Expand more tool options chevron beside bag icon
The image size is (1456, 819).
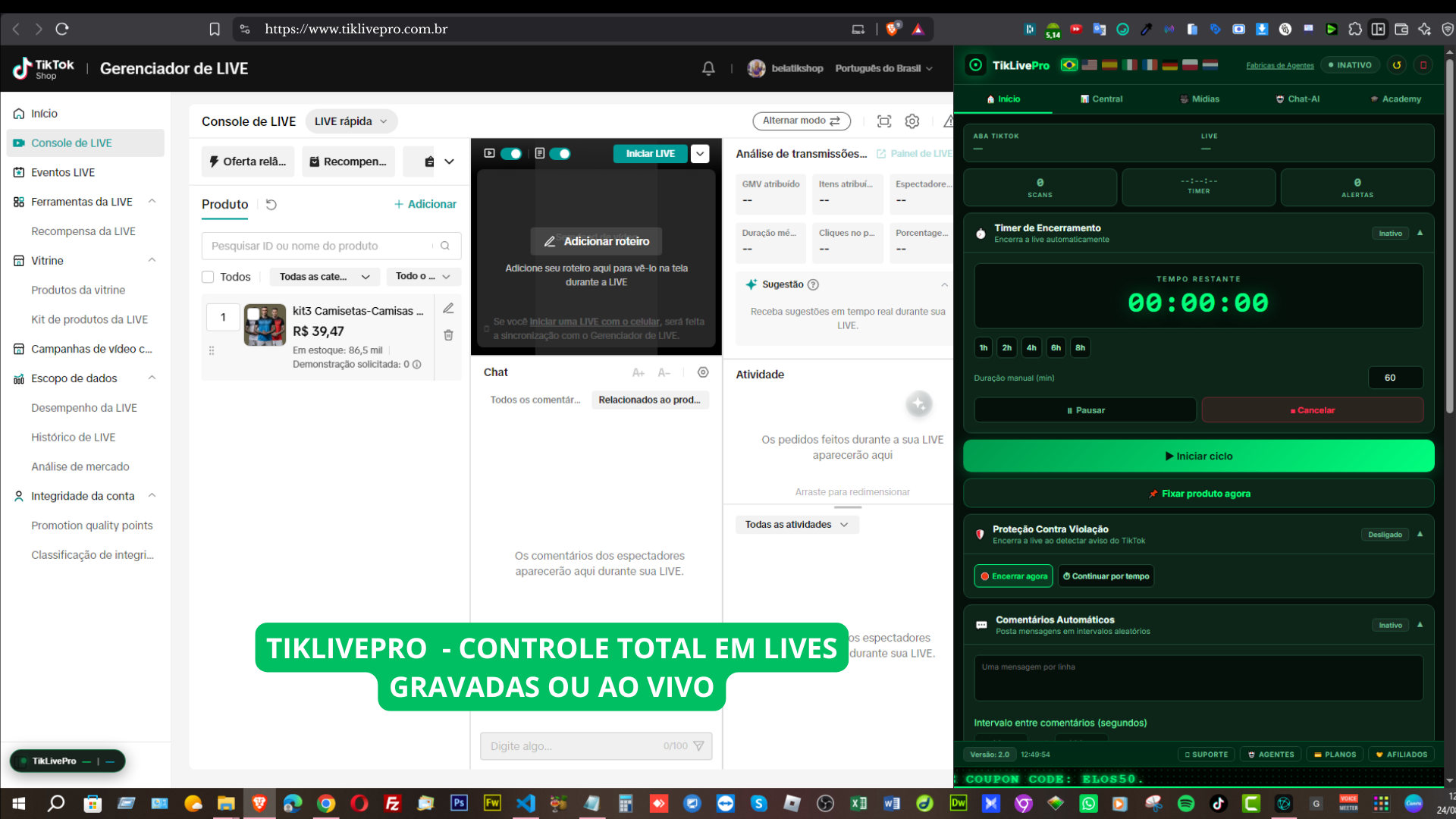pos(449,162)
